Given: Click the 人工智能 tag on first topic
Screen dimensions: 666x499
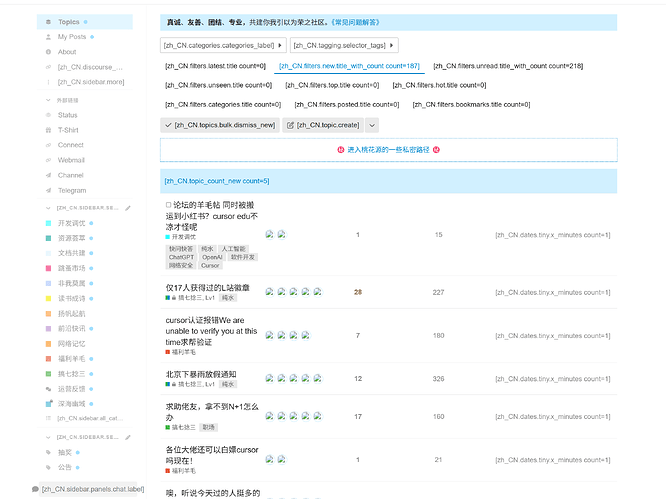Looking at the screenshot, I should click(233, 249).
